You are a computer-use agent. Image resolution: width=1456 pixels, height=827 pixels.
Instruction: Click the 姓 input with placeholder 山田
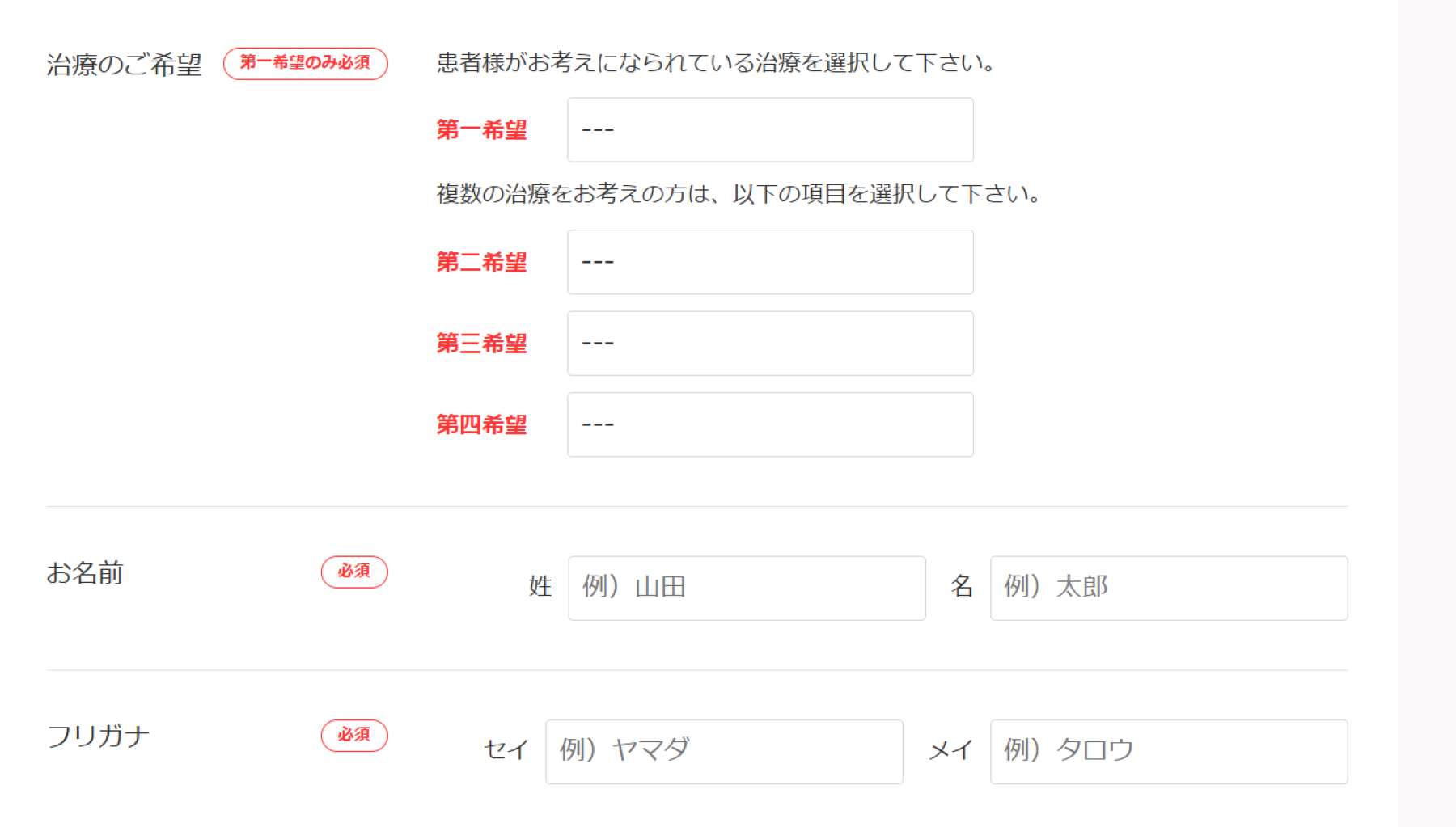[x=746, y=588]
